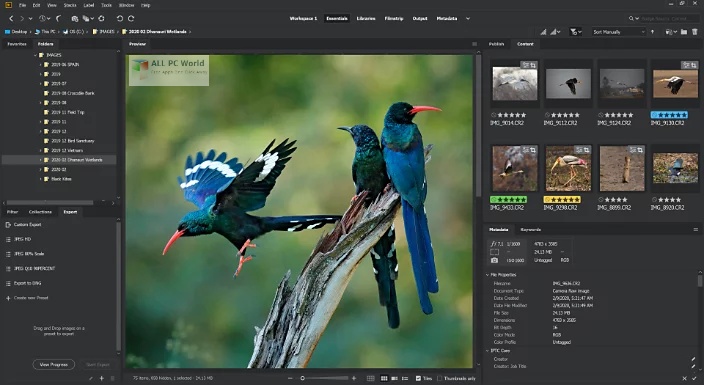This screenshot has height=385, width=704.
Task: Switch to list view icon
Action: pos(405,378)
